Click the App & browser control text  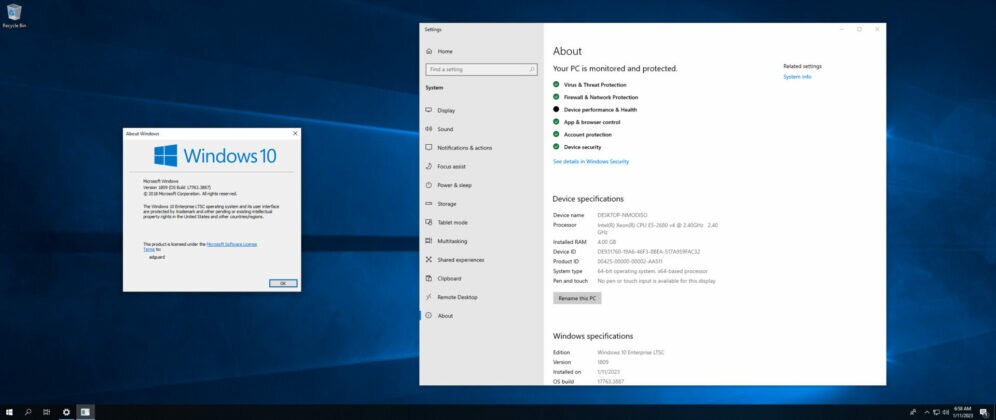coord(592,122)
